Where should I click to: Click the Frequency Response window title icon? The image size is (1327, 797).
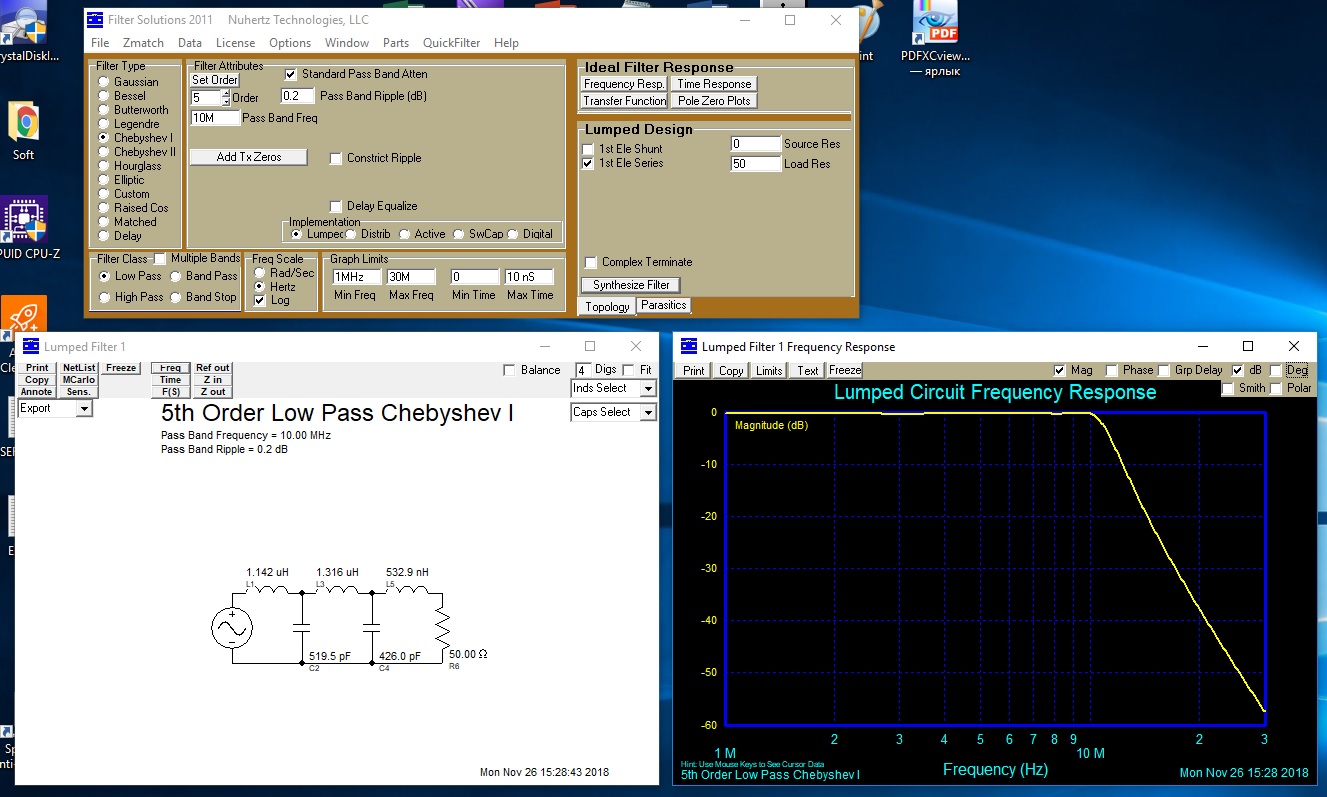tap(689, 346)
